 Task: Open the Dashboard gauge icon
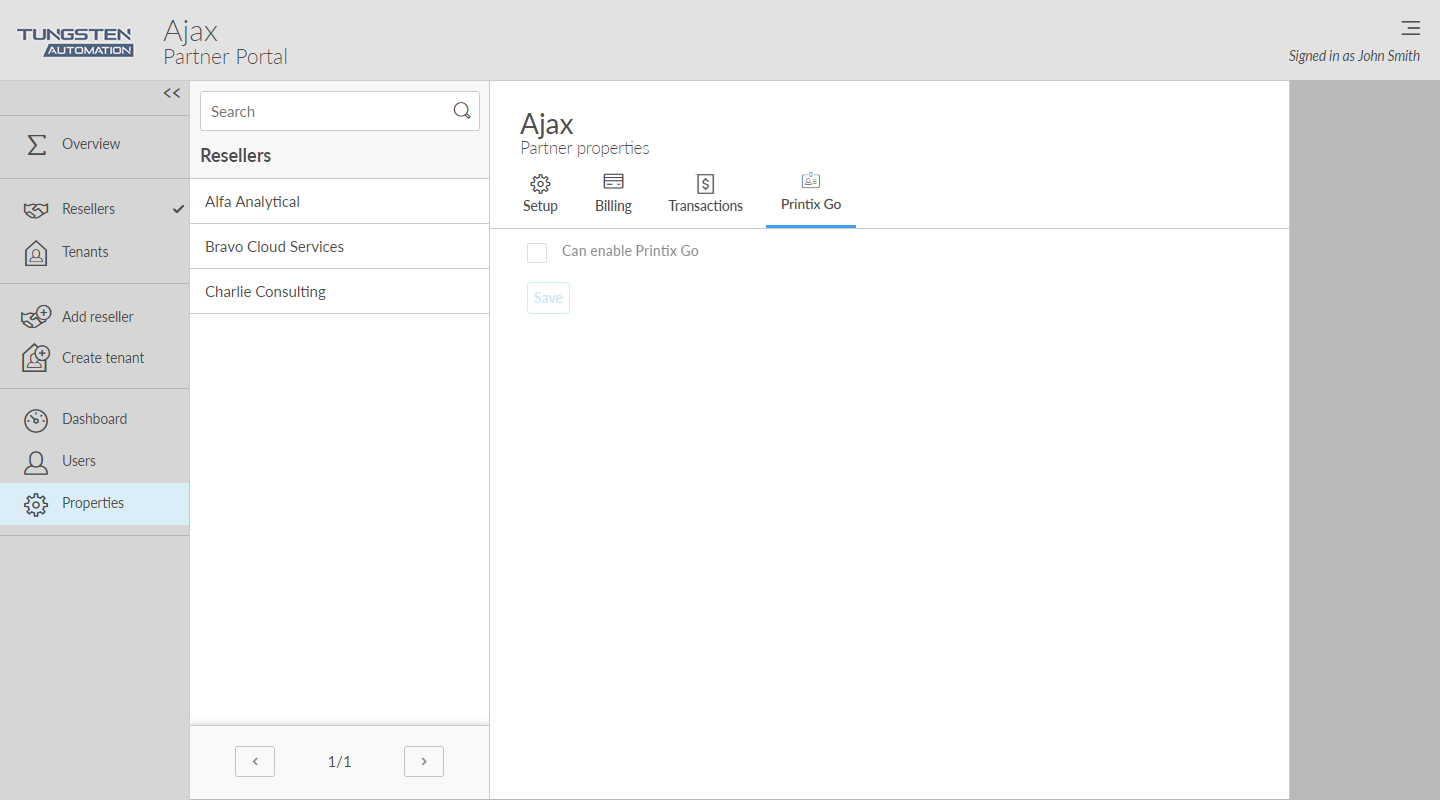36,420
